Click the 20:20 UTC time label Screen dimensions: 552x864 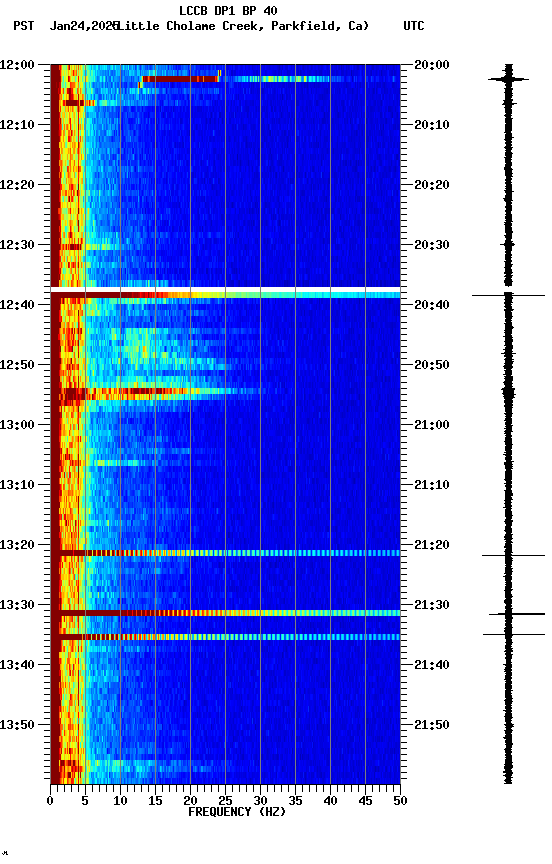(x=431, y=185)
